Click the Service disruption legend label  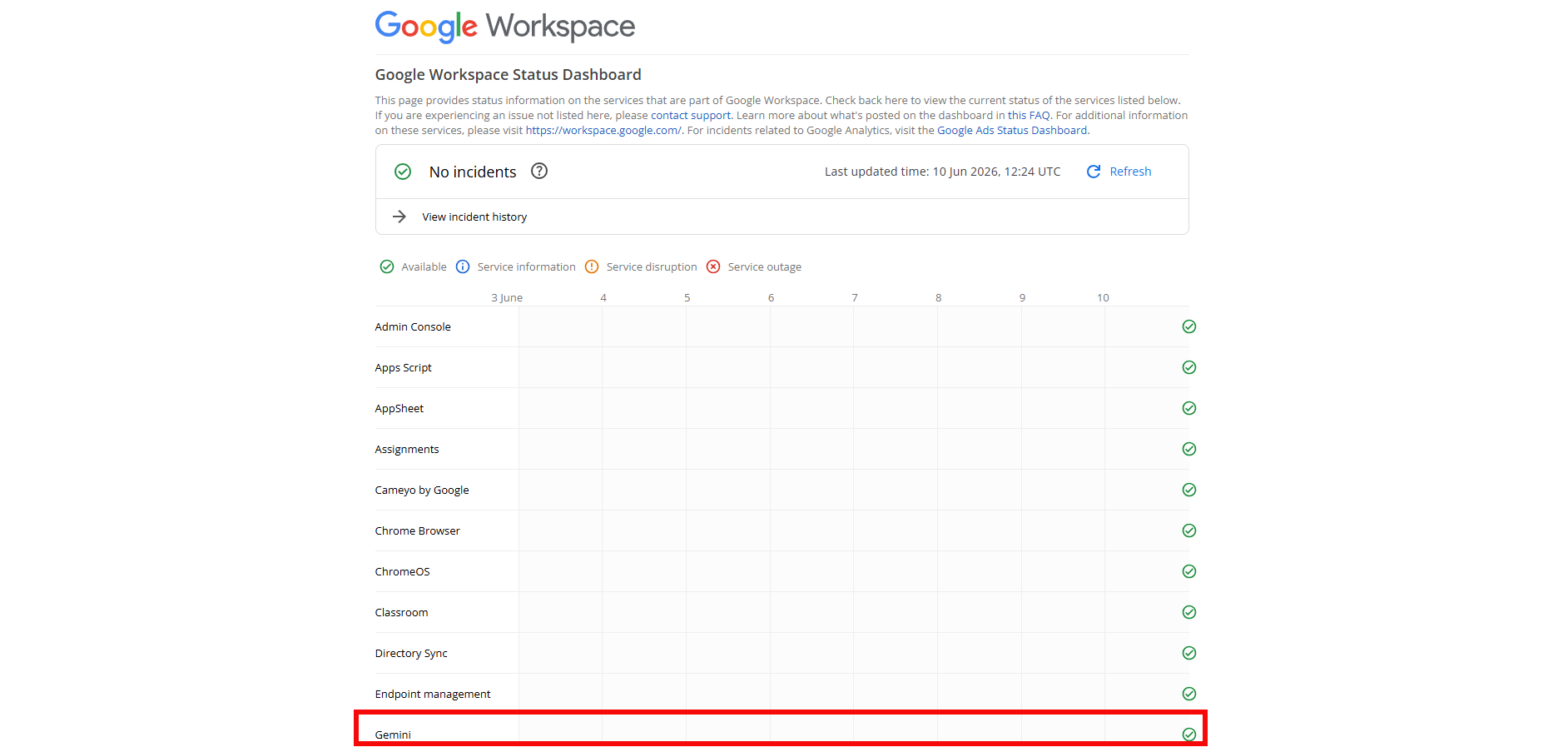coord(652,267)
